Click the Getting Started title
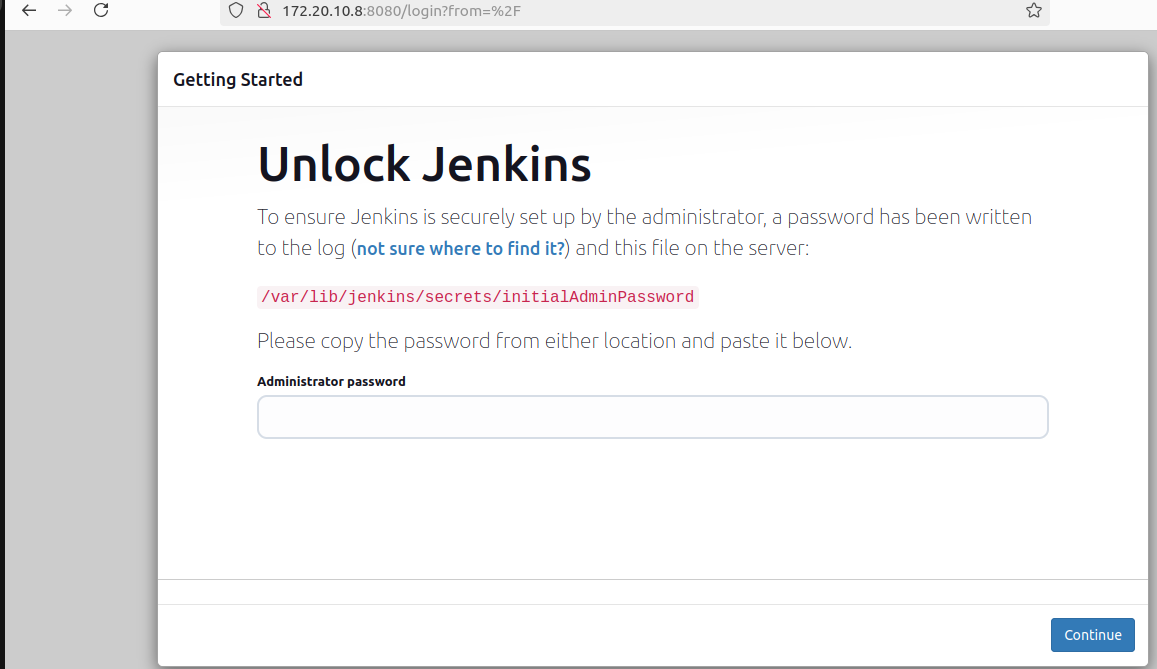The width and height of the screenshot is (1157, 669). 238,80
